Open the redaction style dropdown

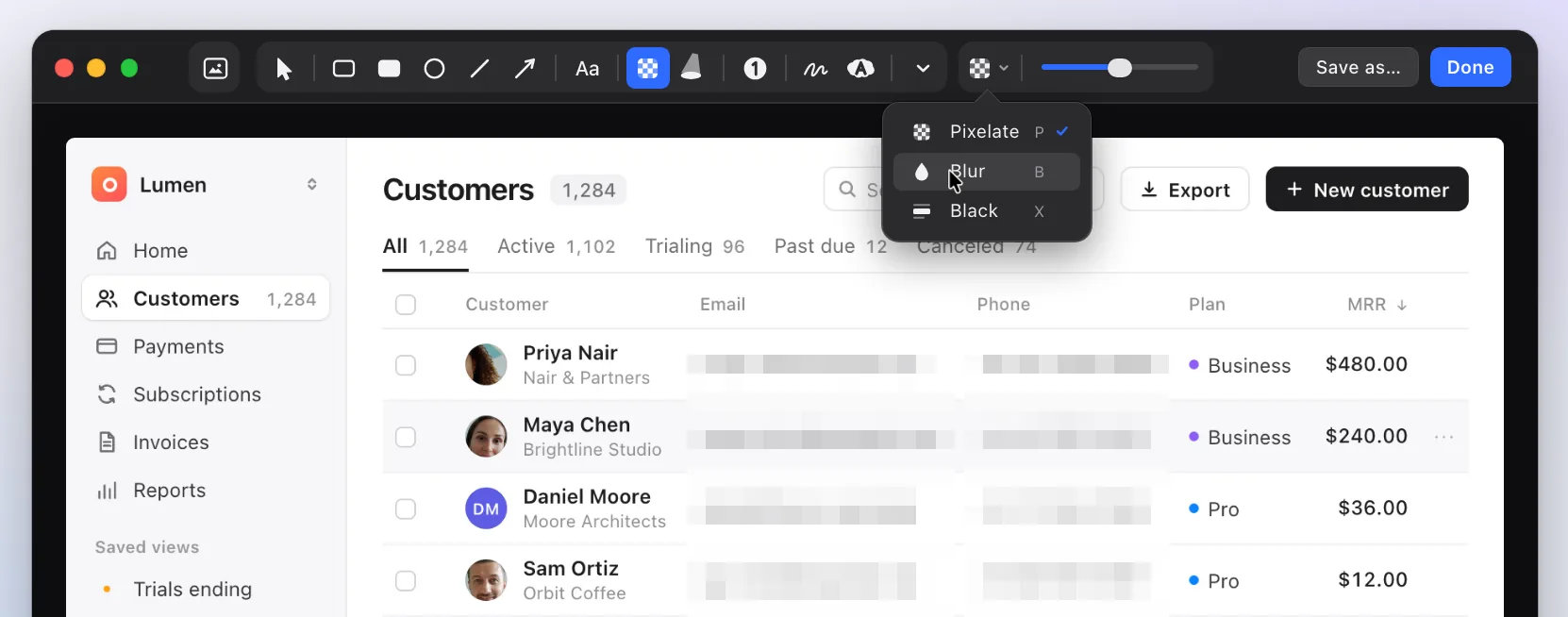pyautogui.click(x=989, y=68)
